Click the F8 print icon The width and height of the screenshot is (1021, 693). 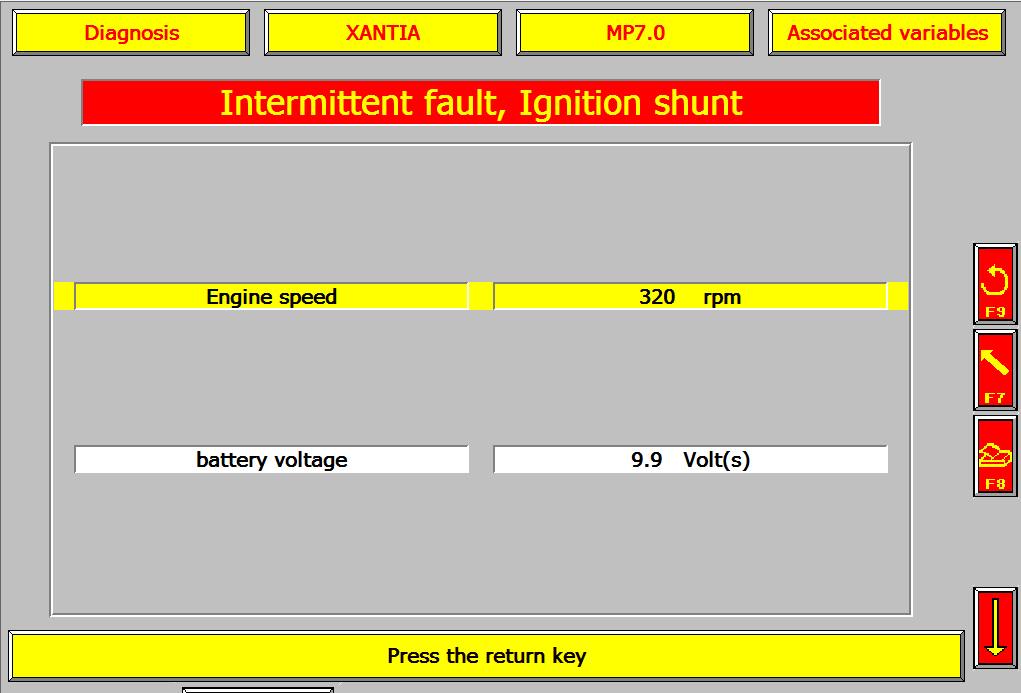pos(995,456)
